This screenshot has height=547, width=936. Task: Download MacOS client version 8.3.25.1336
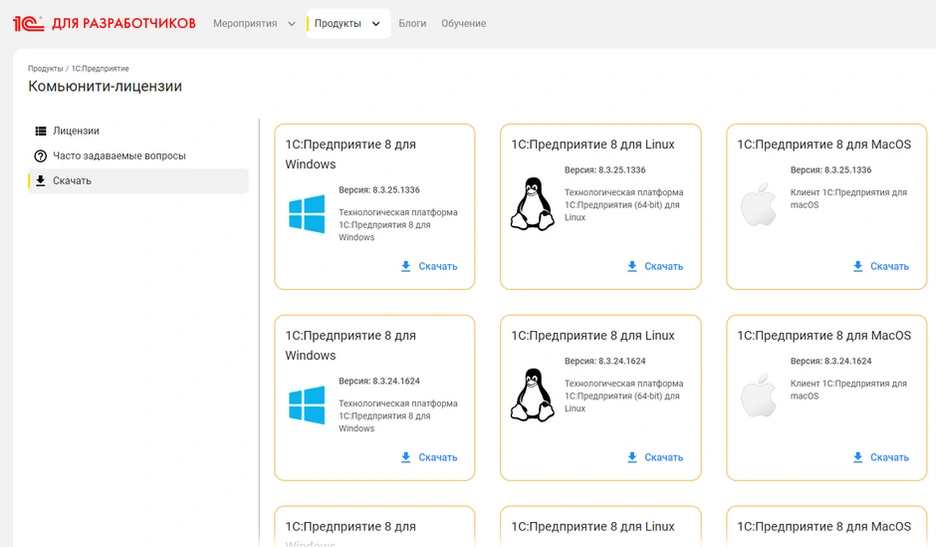(881, 266)
